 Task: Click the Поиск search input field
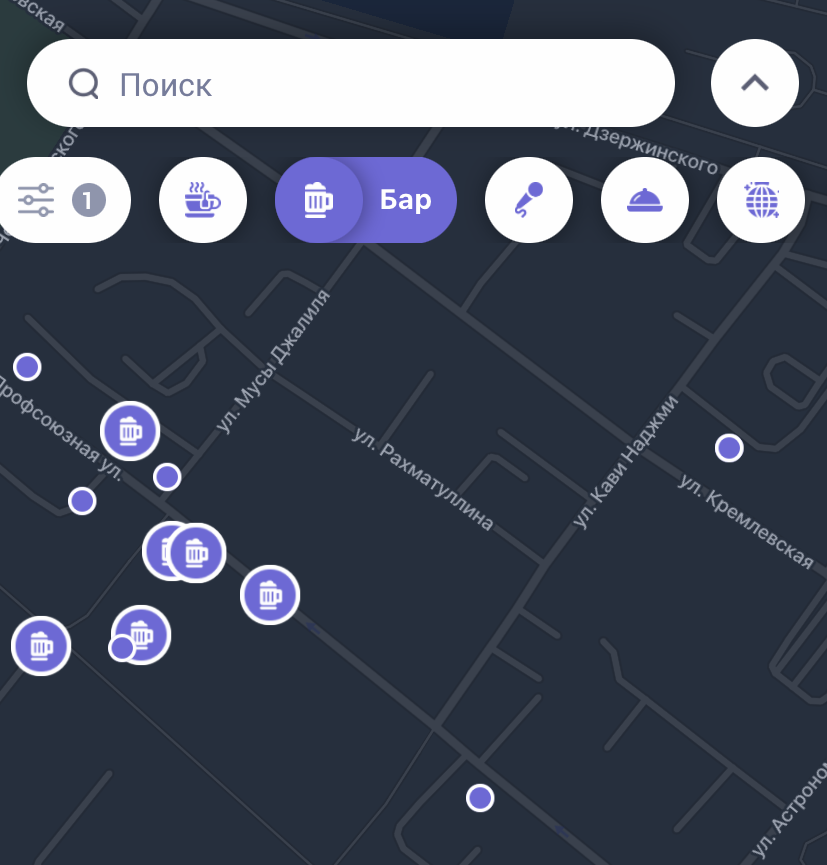tap(380, 84)
